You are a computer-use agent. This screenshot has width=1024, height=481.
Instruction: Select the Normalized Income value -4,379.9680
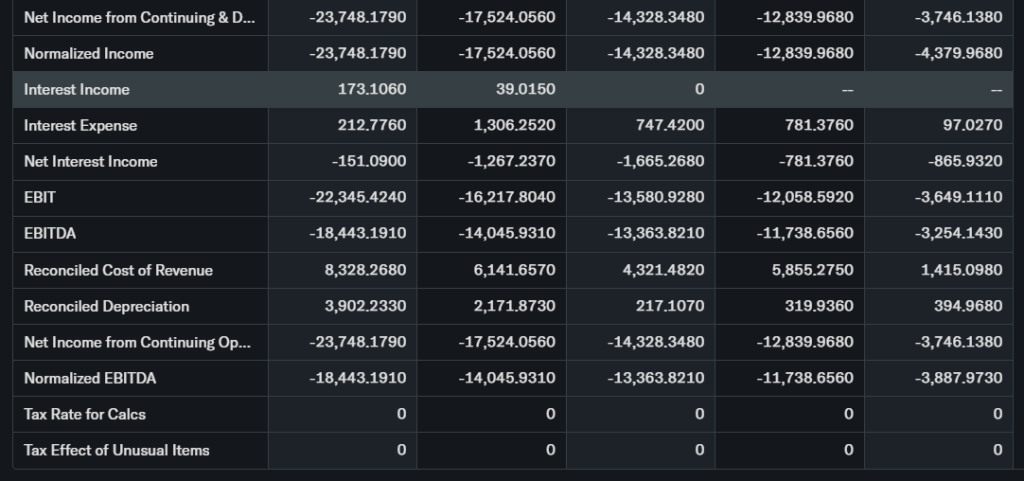pyautogui.click(x=958, y=53)
